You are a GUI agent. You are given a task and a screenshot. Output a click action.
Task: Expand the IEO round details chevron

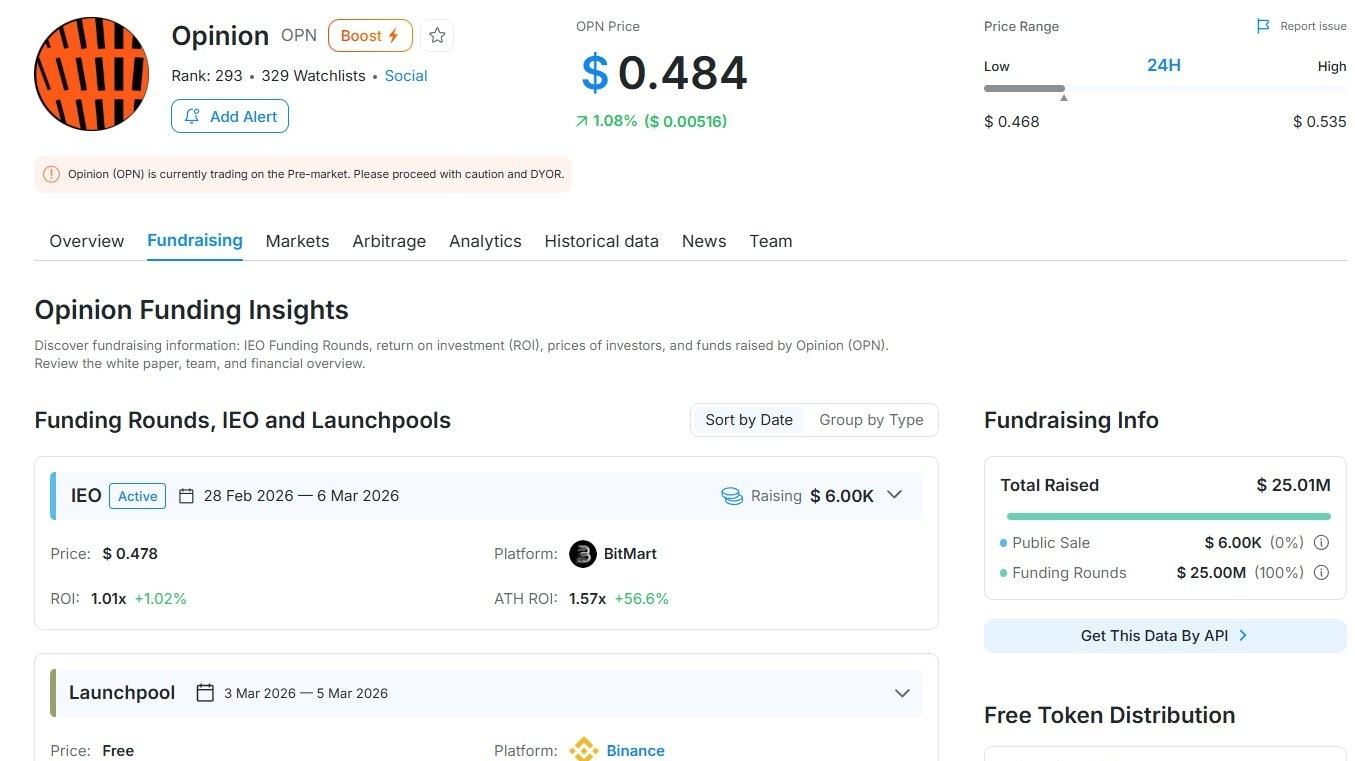tap(895, 495)
